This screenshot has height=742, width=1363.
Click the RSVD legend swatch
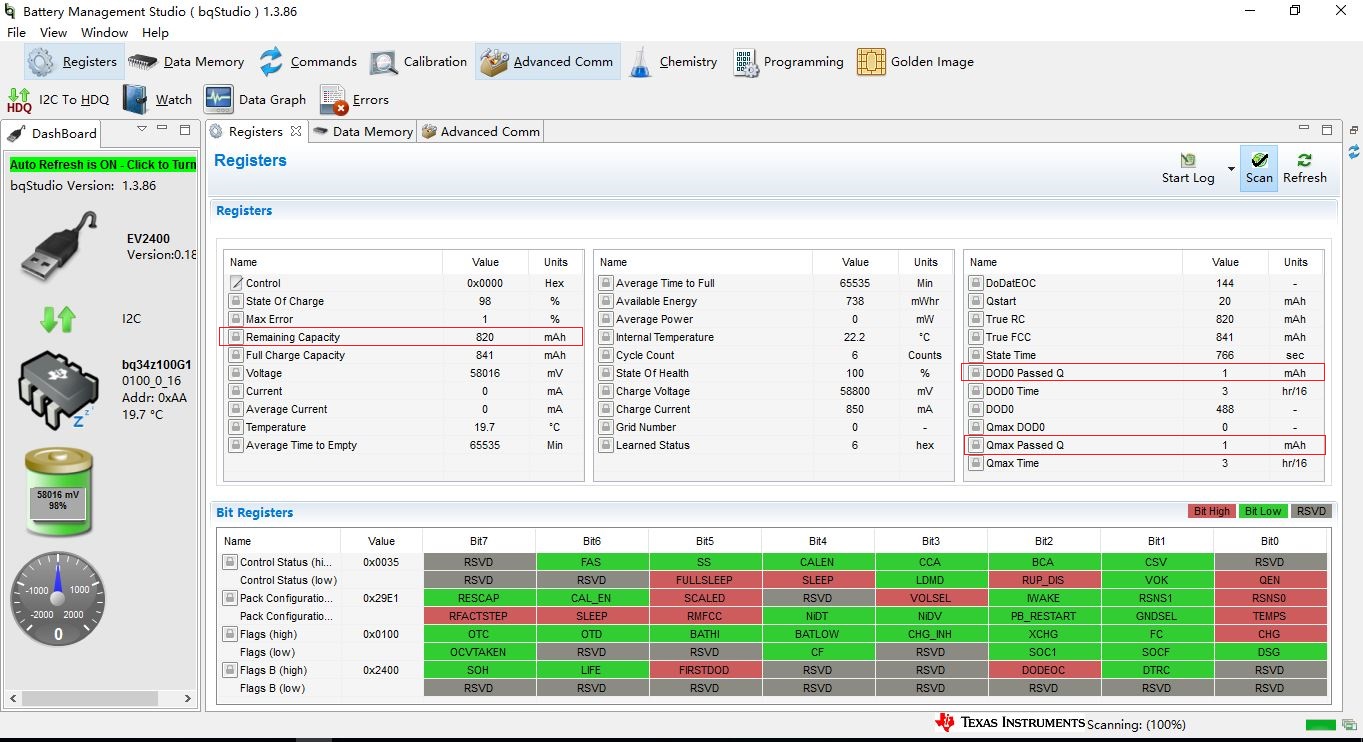[x=1310, y=511]
